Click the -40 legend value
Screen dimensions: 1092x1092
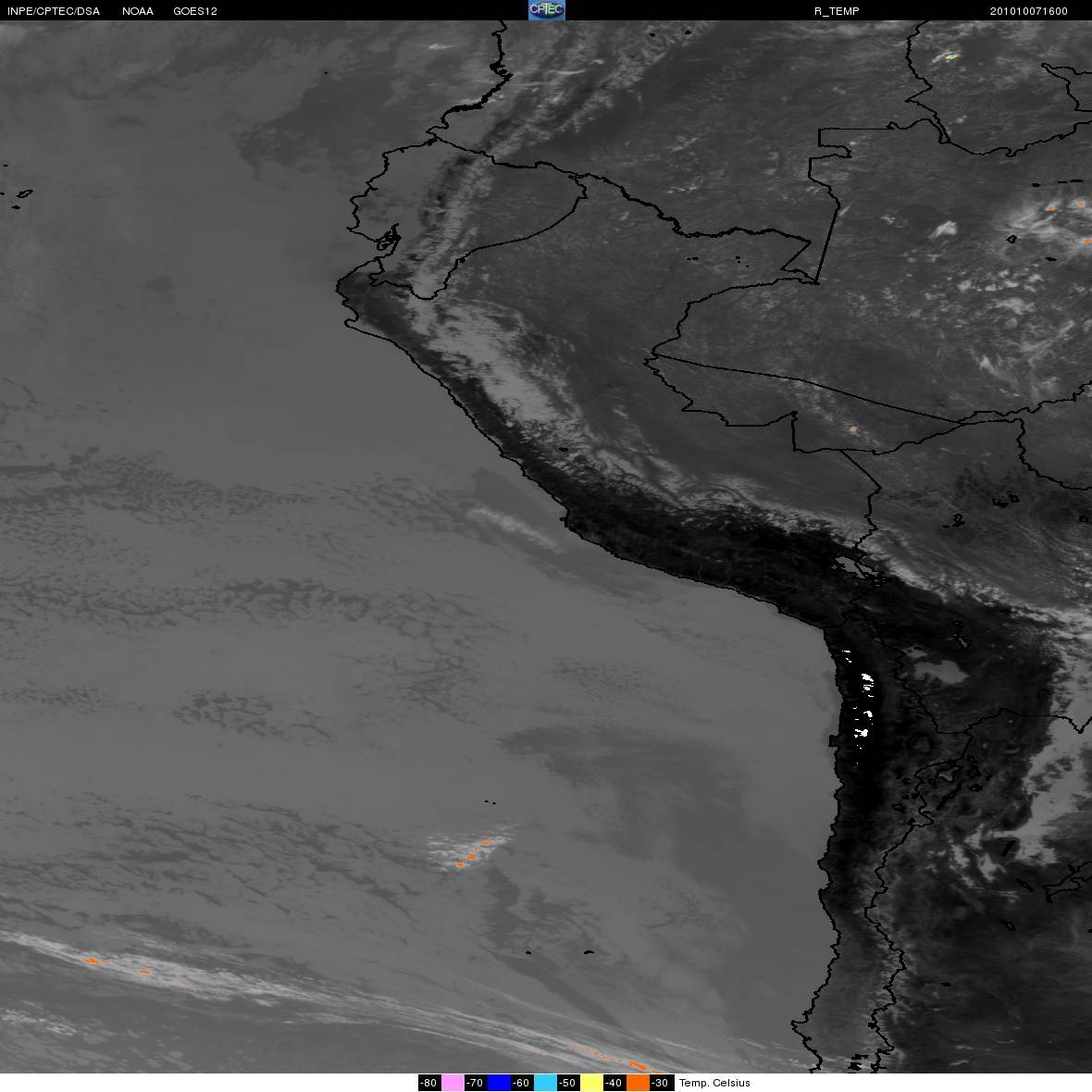point(615,1083)
